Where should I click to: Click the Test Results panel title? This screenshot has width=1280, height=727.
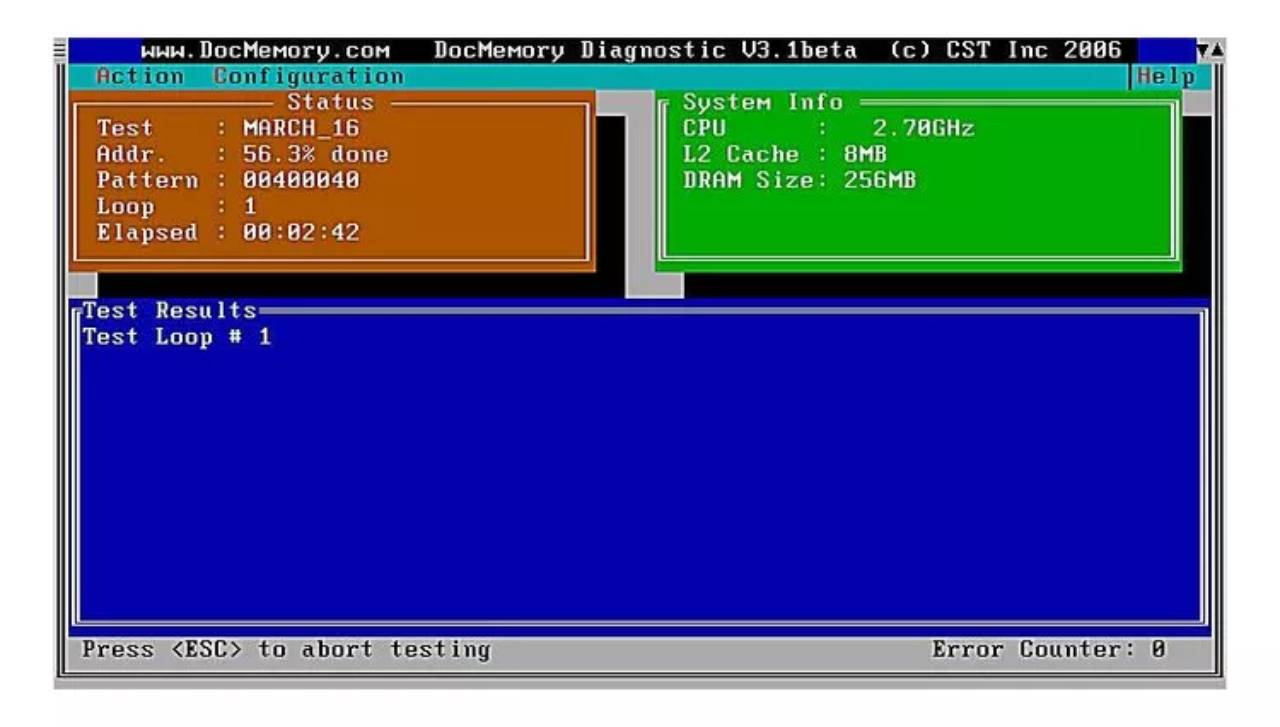169,310
